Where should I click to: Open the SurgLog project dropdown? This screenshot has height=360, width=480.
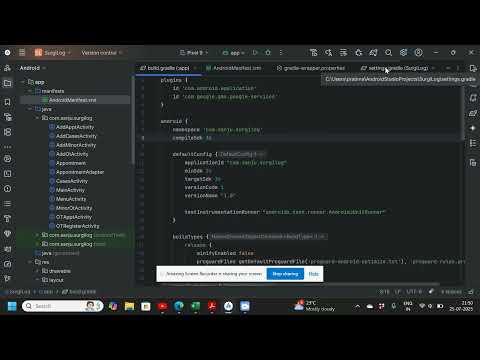coord(53,53)
